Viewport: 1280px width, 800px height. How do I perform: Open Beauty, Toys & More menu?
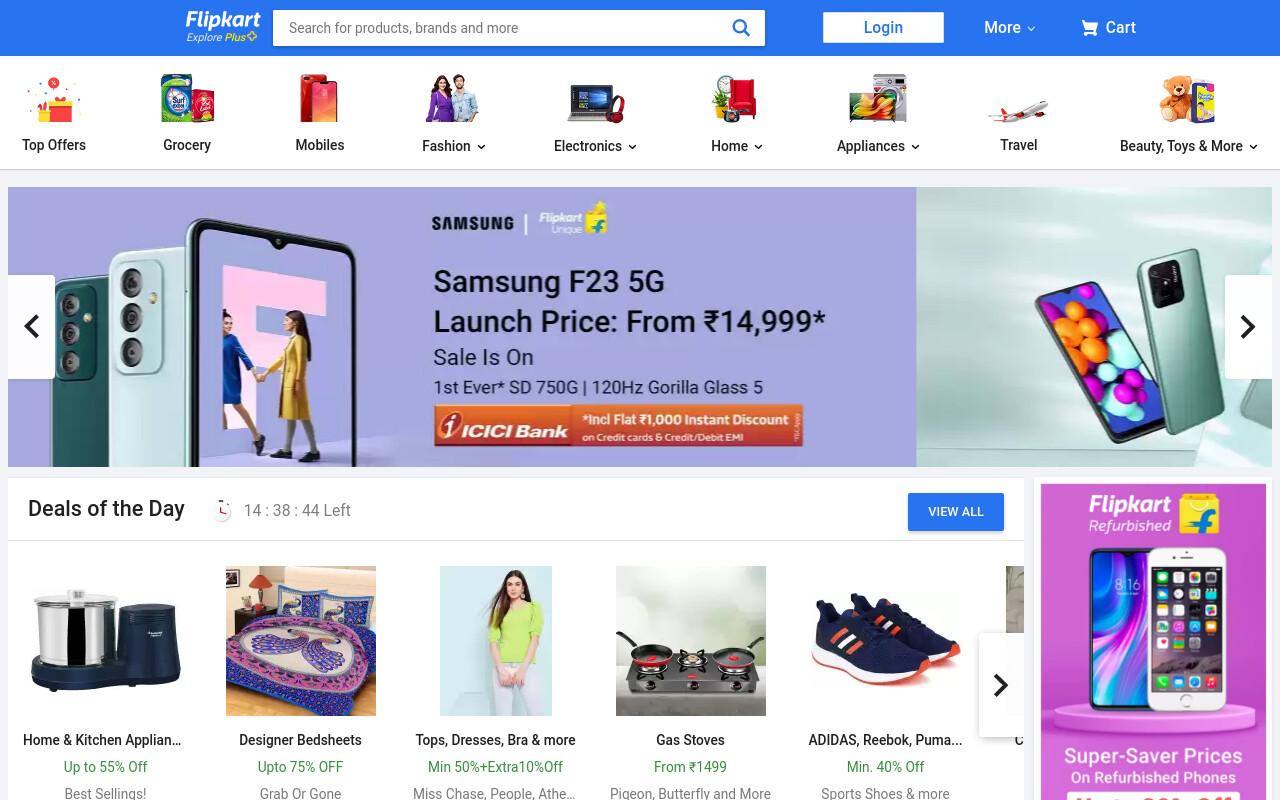pos(1189,146)
